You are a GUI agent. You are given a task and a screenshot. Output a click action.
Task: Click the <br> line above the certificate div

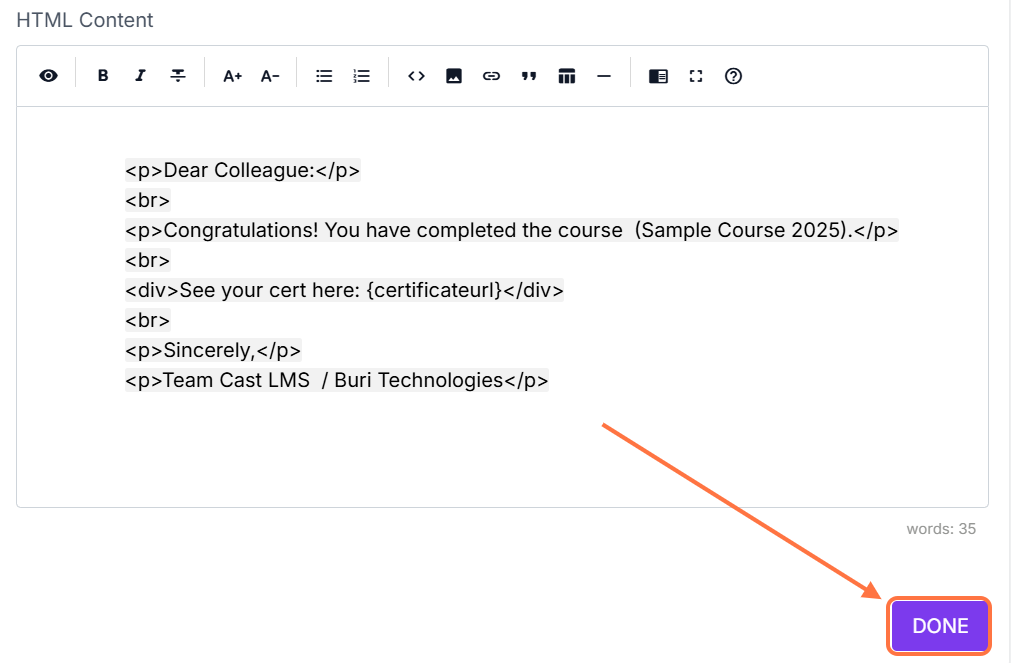[x=148, y=261]
